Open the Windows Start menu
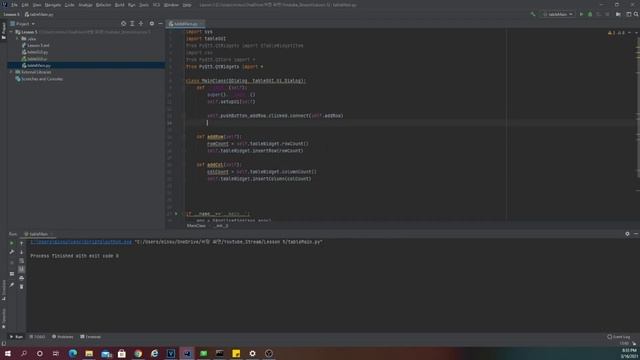 (8, 353)
